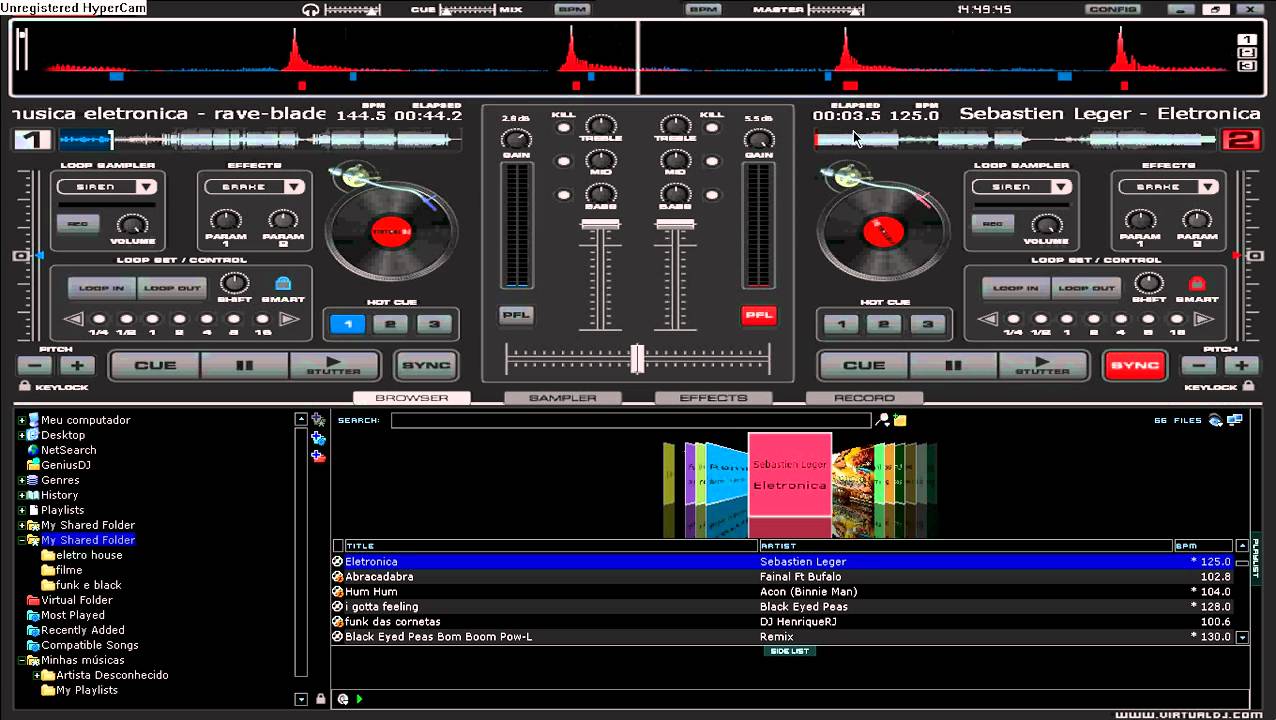This screenshot has height=720, width=1276.
Task: Click the Cue button on deck 1
Action: 155,365
